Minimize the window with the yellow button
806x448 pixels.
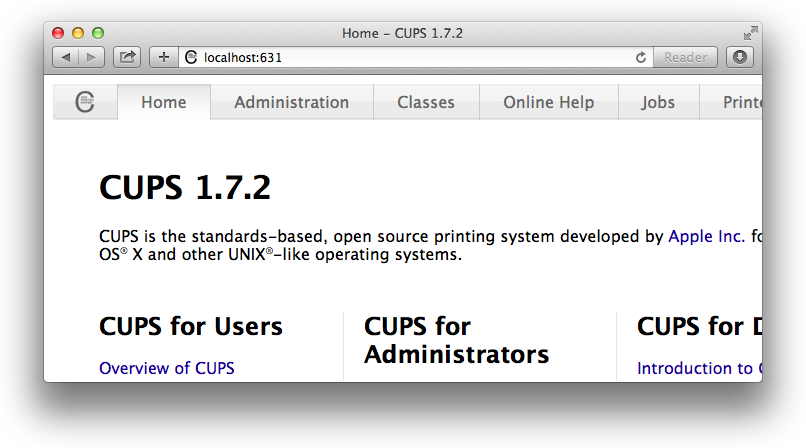(78, 33)
